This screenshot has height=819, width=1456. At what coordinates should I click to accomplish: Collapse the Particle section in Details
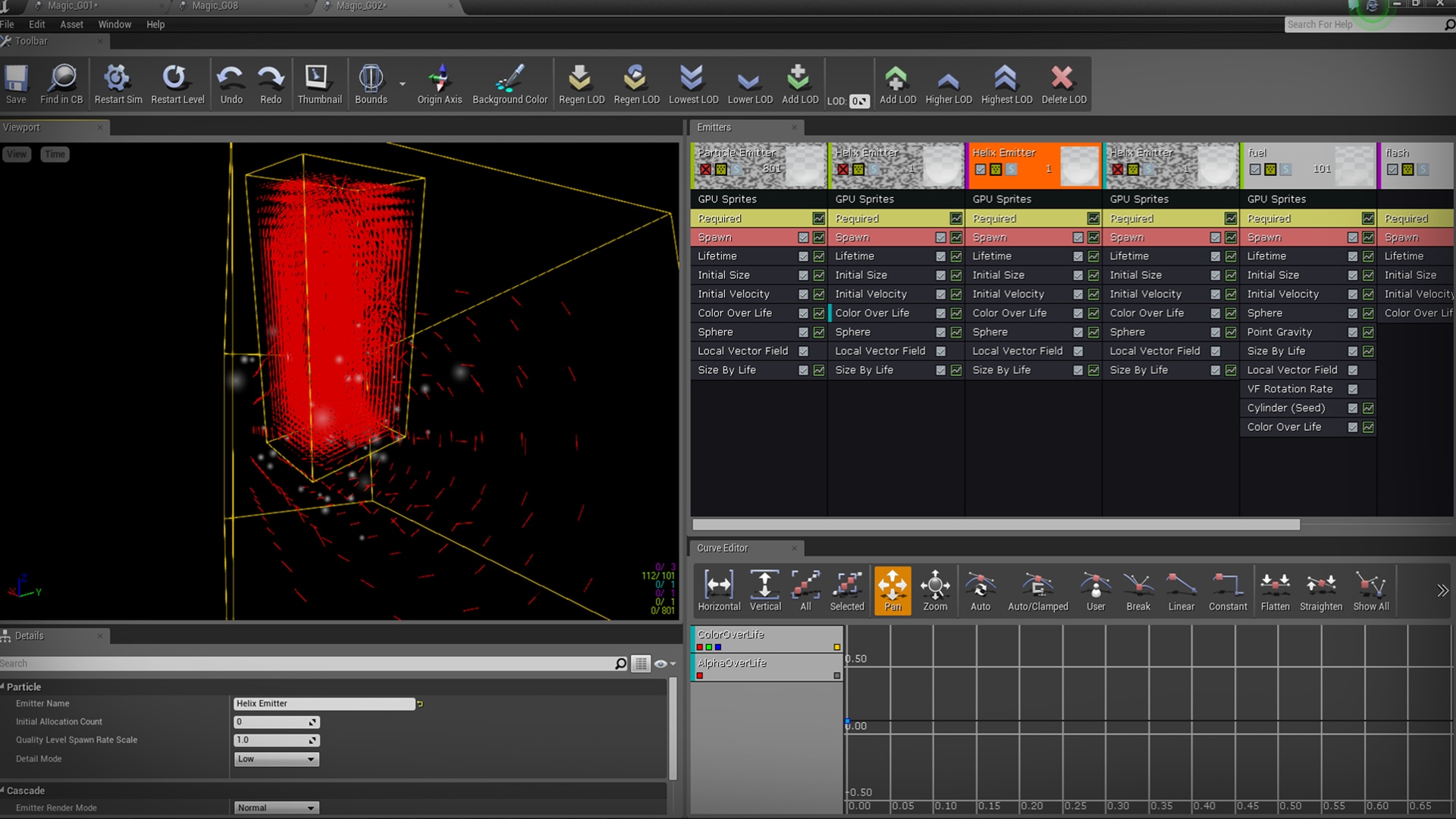pos(6,686)
